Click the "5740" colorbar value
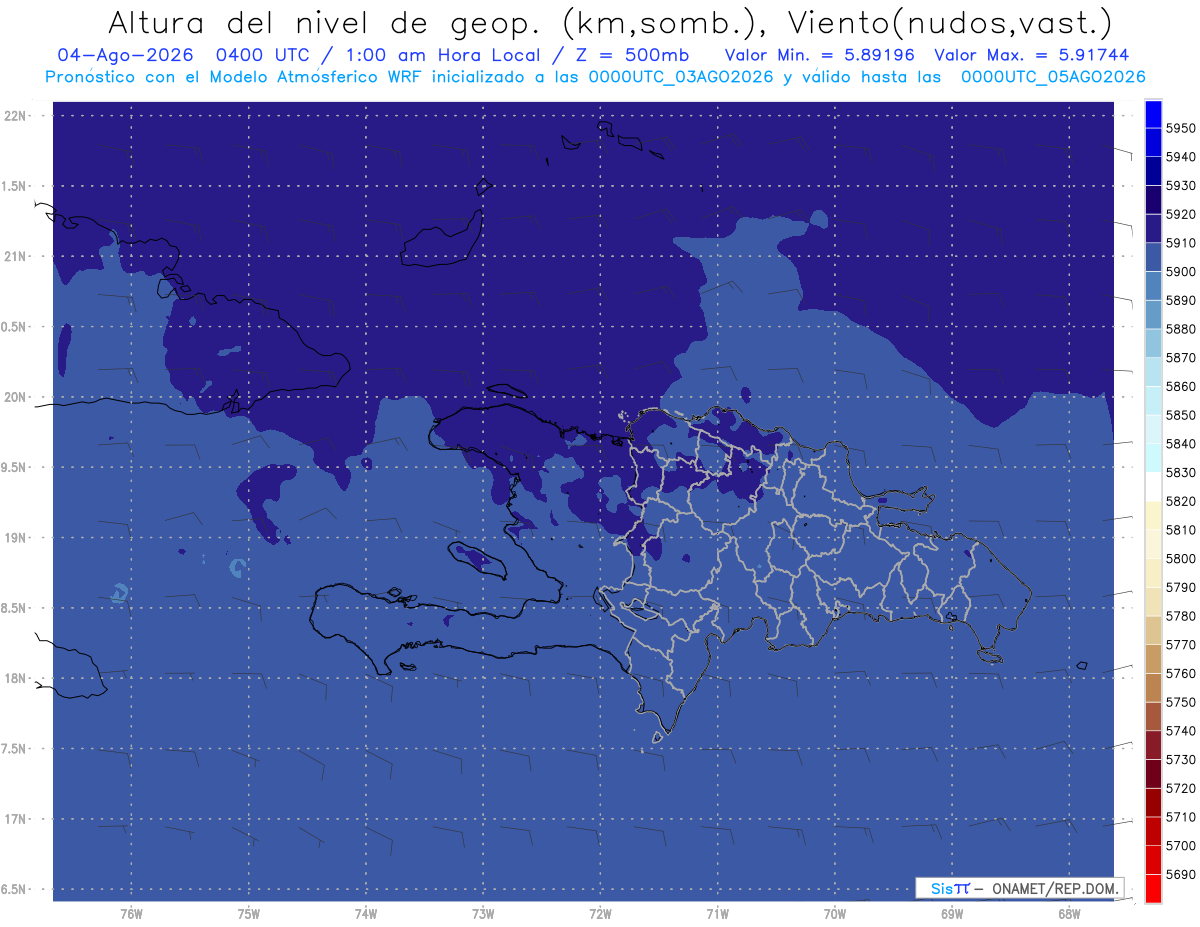 pyautogui.click(x=1180, y=731)
